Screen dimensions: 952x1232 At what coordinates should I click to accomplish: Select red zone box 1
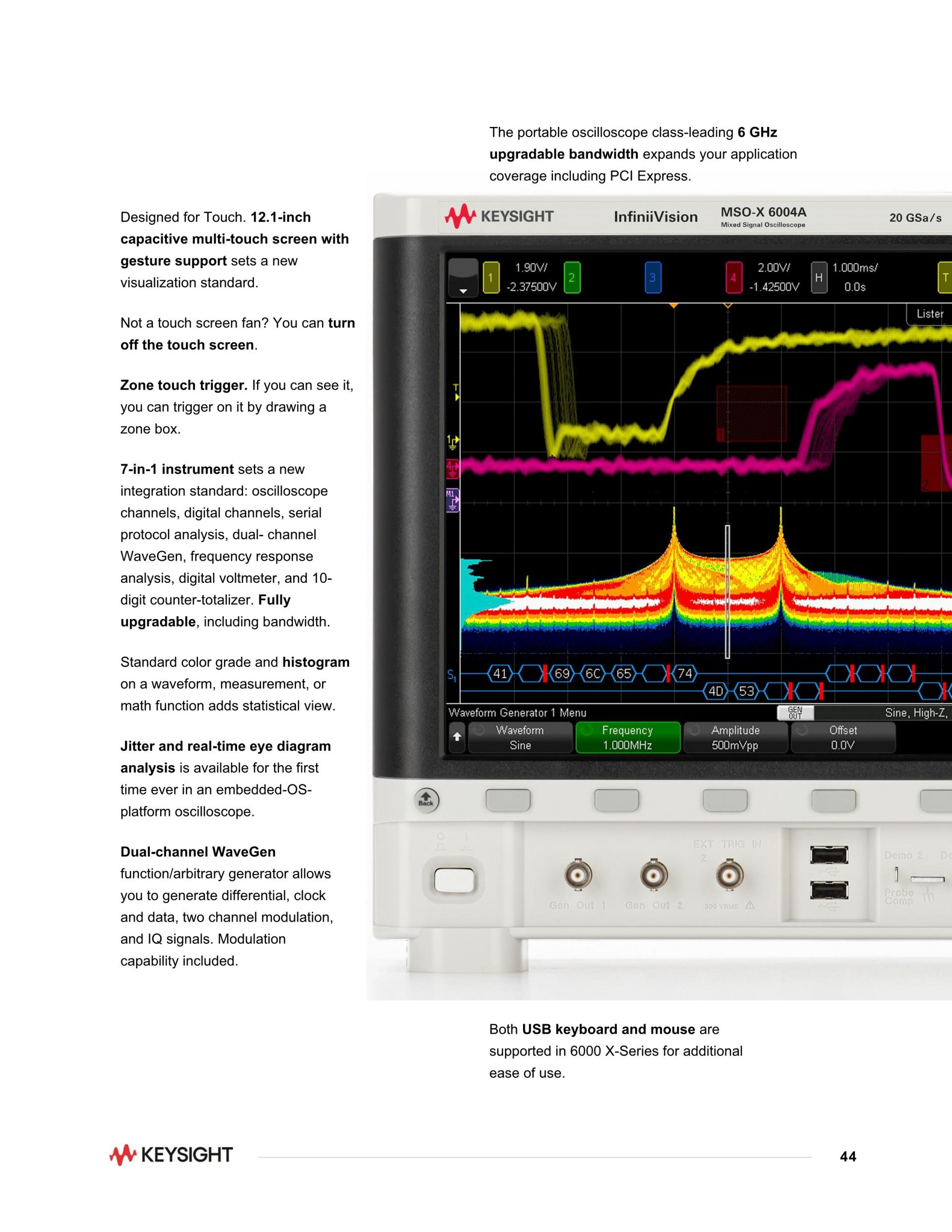(751, 414)
